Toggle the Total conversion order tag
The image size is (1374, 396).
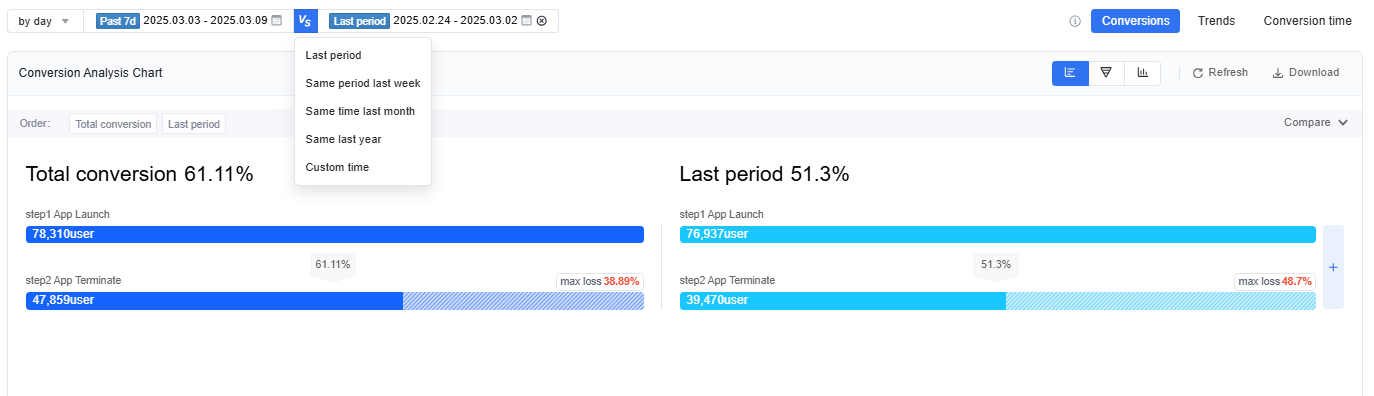coord(113,124)
